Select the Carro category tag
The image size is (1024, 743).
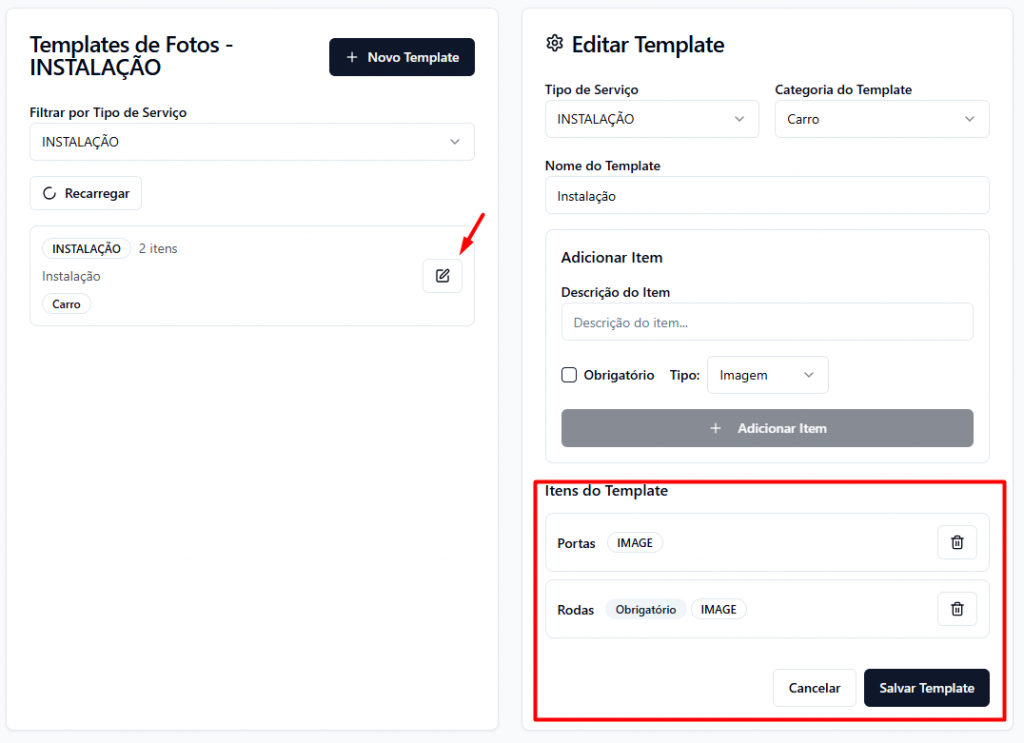pos(66,304)
